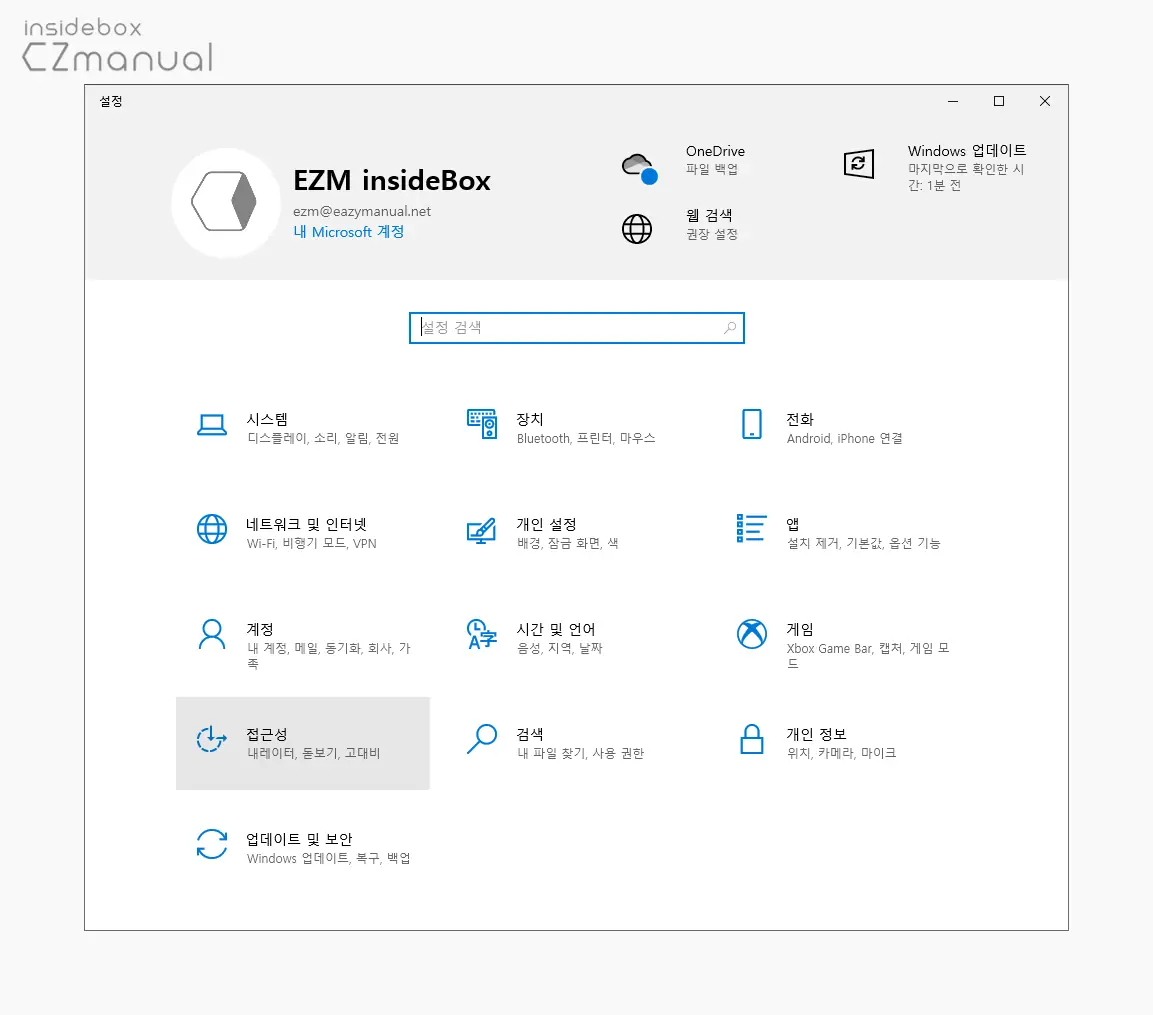
Task: Select the highlighted 접근성 title
Action: (x=267, y=735)
